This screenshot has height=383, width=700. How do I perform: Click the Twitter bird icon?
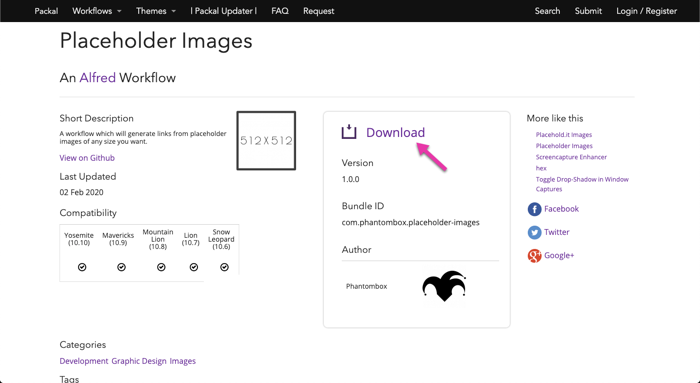tap(534, 232)
